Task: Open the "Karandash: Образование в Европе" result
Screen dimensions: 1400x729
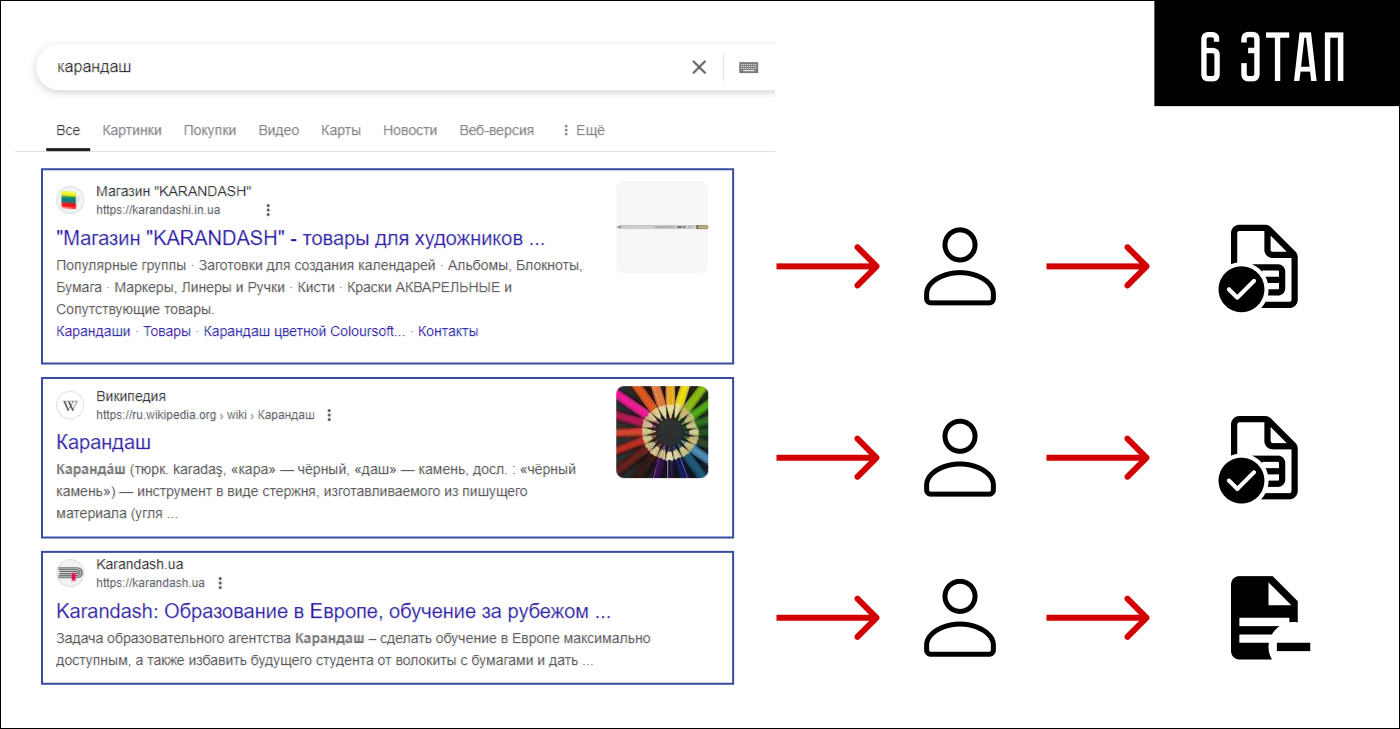Action: point(334,611)
